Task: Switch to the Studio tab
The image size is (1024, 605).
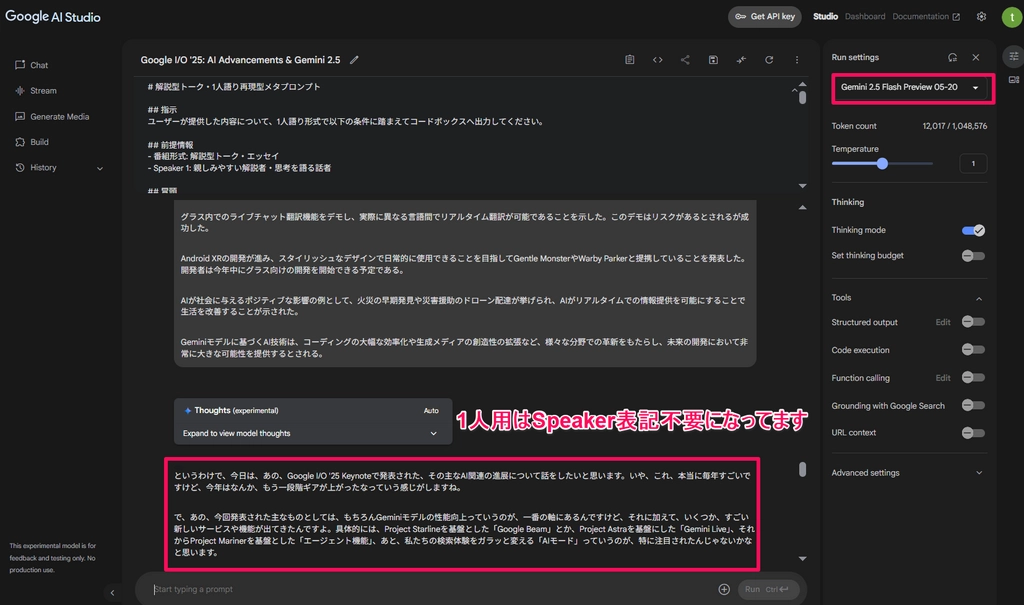Action: point(825,17)
